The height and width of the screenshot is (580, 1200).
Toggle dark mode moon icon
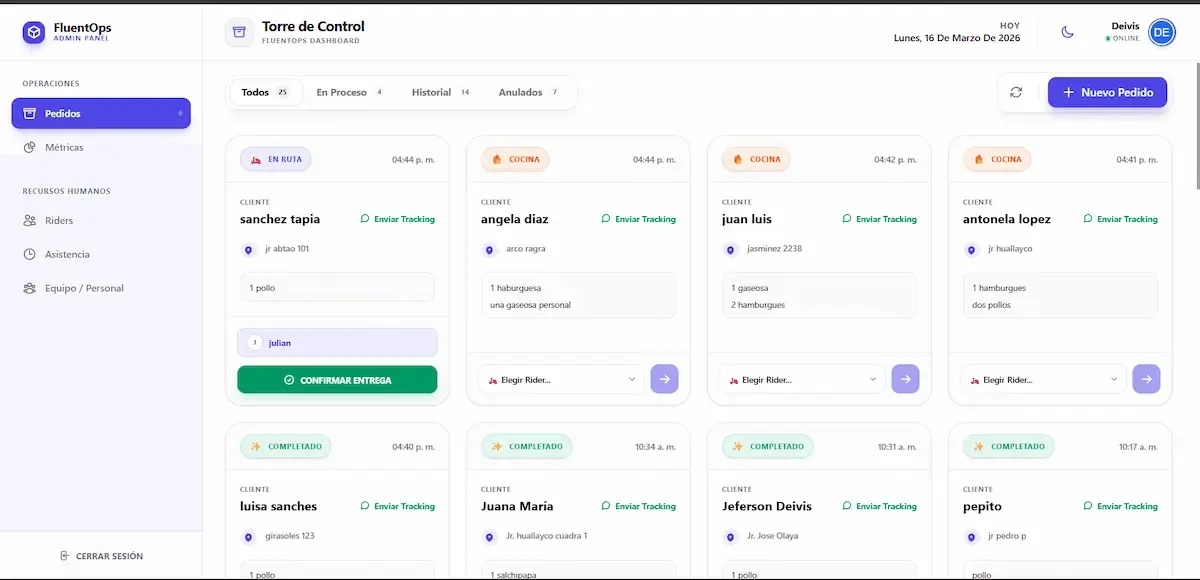[1067, 32]
